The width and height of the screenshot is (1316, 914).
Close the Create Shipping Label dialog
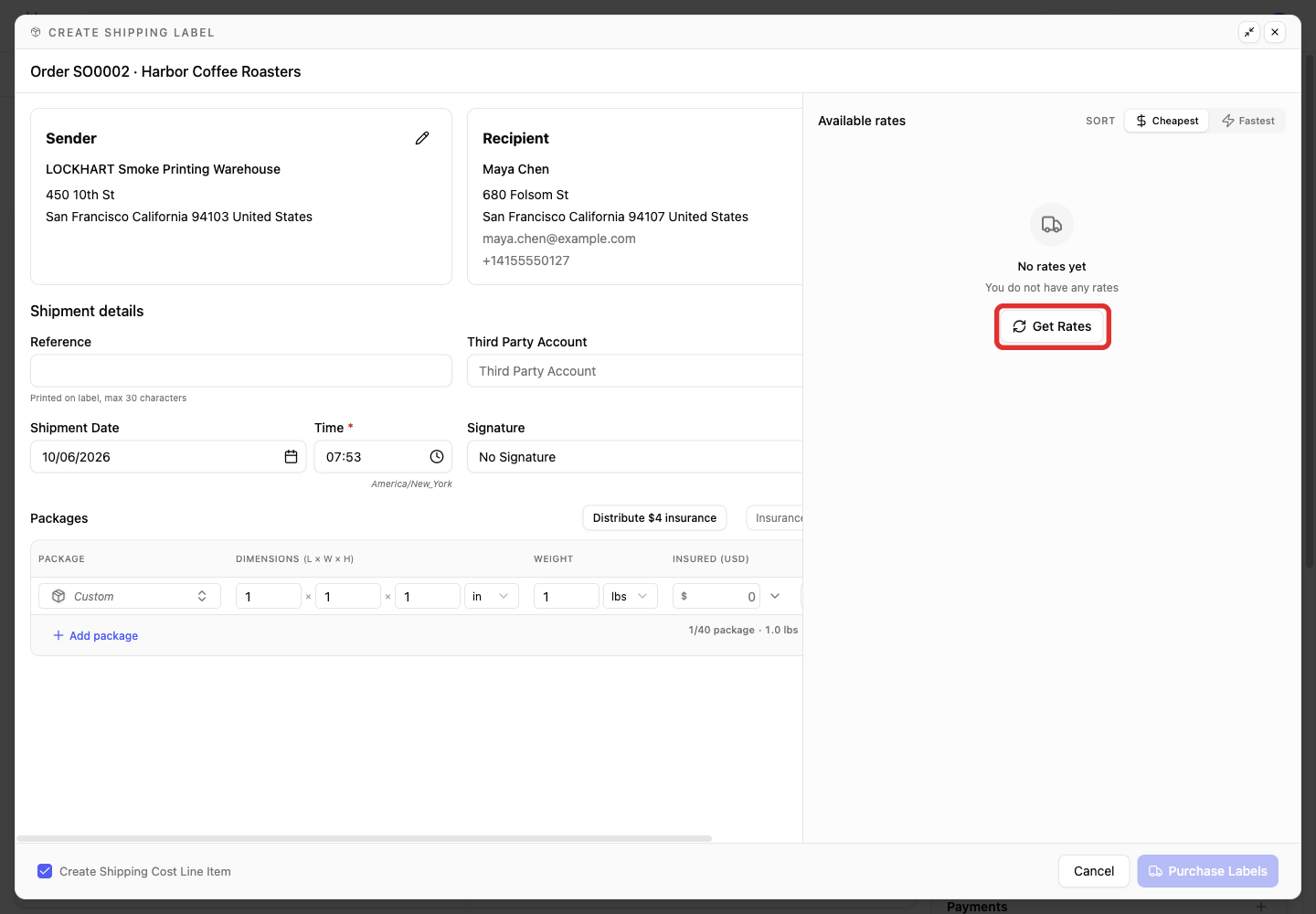[1275, 32]
